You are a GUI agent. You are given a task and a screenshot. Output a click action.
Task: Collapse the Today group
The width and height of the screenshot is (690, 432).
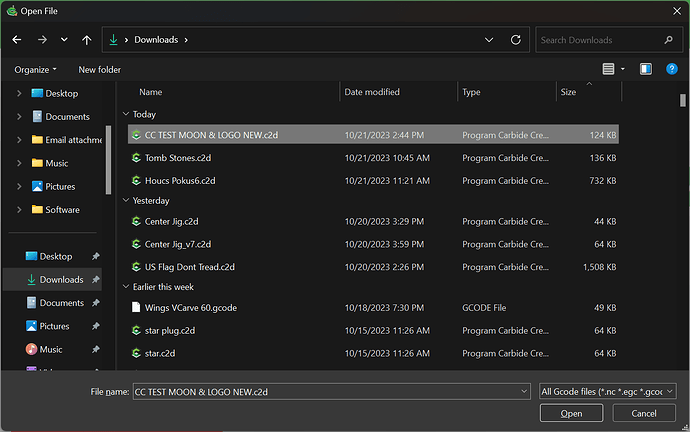(x=126, y=114)
